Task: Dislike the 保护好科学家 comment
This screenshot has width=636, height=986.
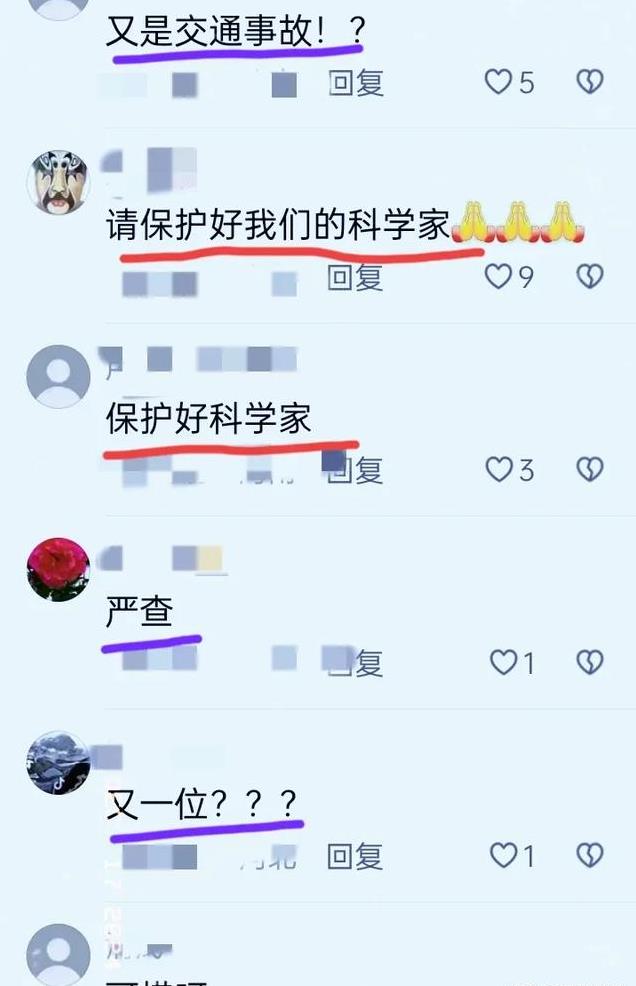Action: tap(590, 469)
